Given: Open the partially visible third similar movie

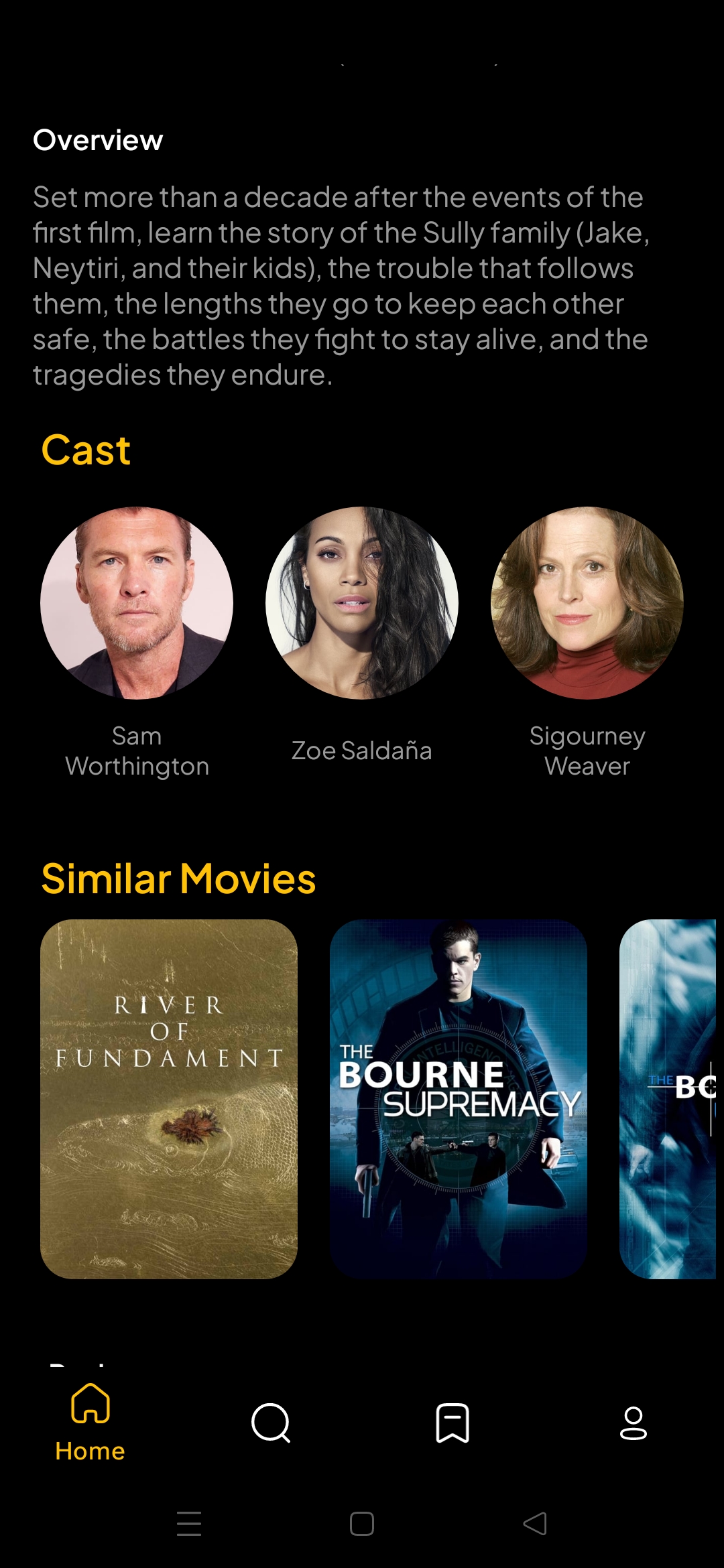Looking at the screenshot, I should (x=668, y=1099).
